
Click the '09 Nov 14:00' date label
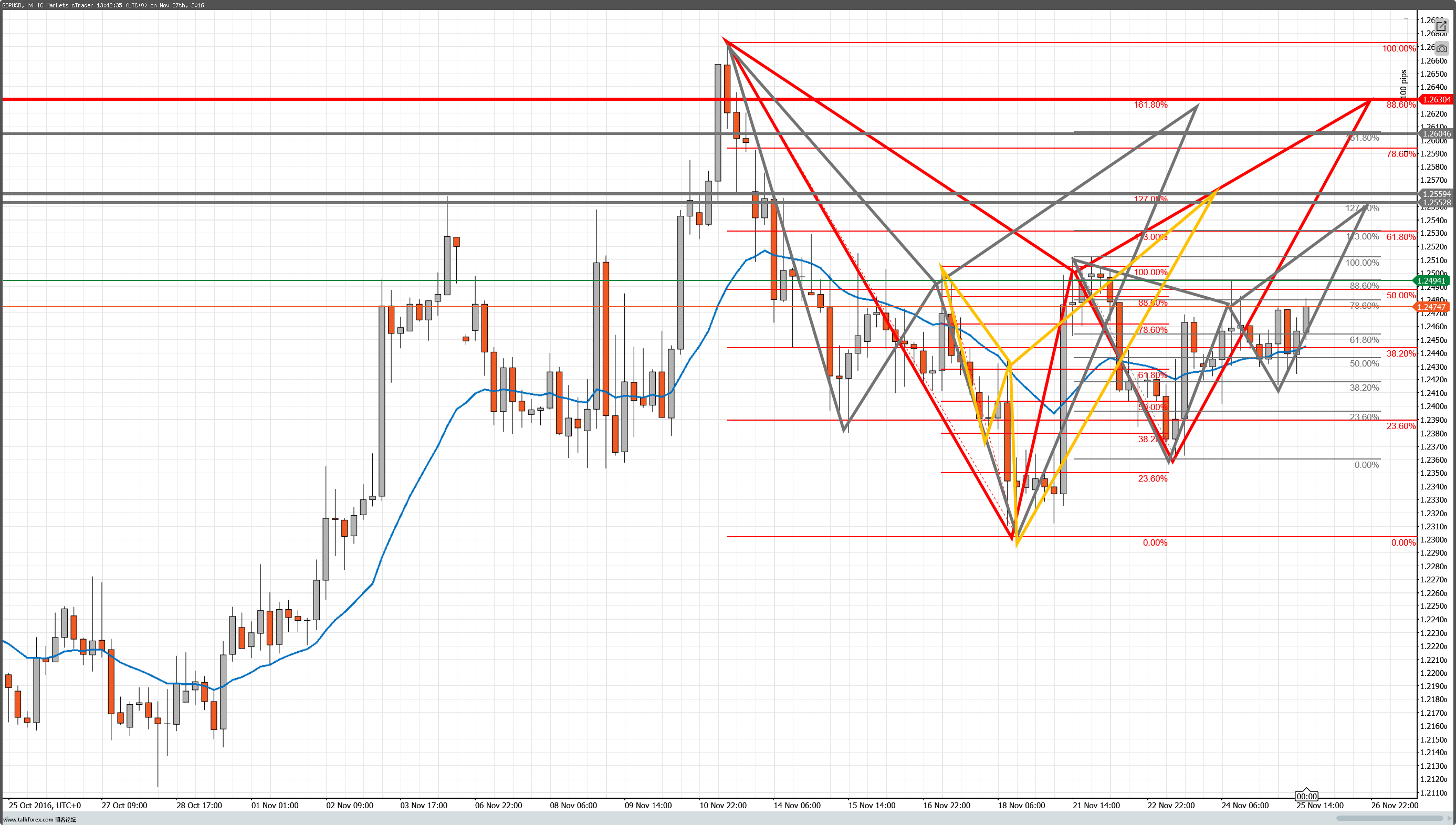point(648,805)
